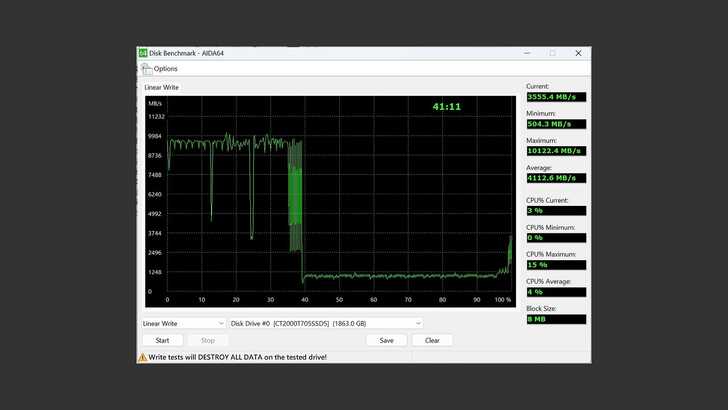Select the Minimum speed value field
This screenshot has height=410, width=728.
pyautogui.click(x=555, y=124)
